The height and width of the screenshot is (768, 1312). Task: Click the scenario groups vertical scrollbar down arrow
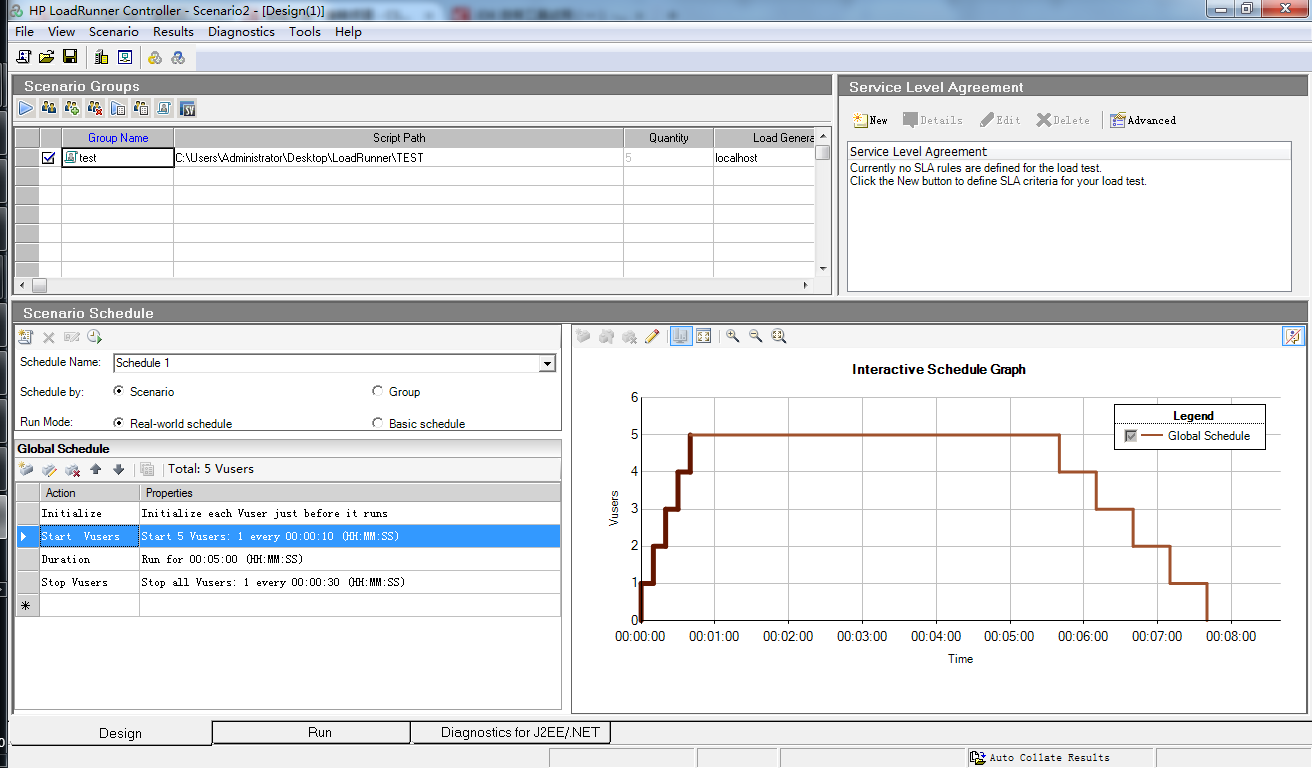click(x=823, y=269)
